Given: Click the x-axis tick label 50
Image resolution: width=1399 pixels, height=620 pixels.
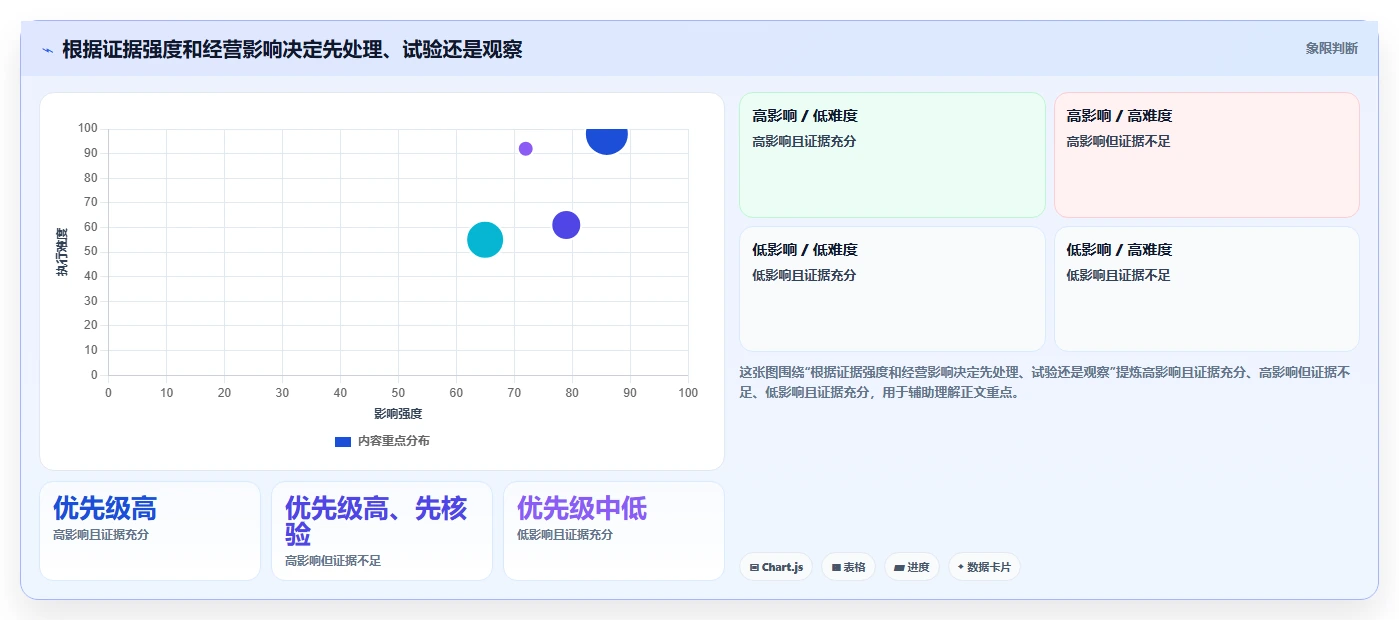Looking at the screenshot, I should [398, 393].
